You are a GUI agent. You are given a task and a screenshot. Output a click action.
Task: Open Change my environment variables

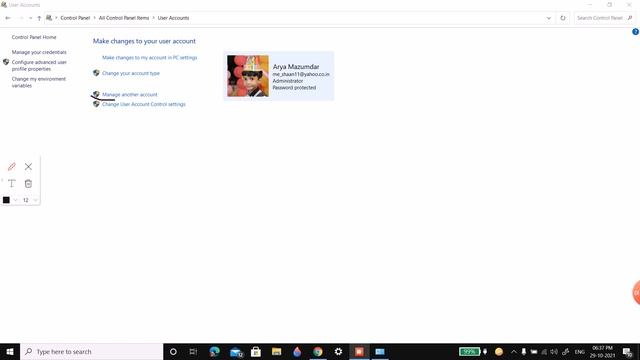pyautogui.click(x=38, y=82)
